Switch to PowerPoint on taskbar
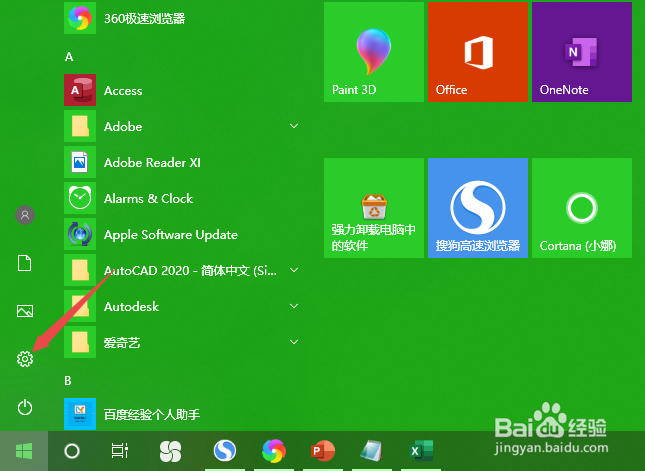645x471 pixels. 323,451
